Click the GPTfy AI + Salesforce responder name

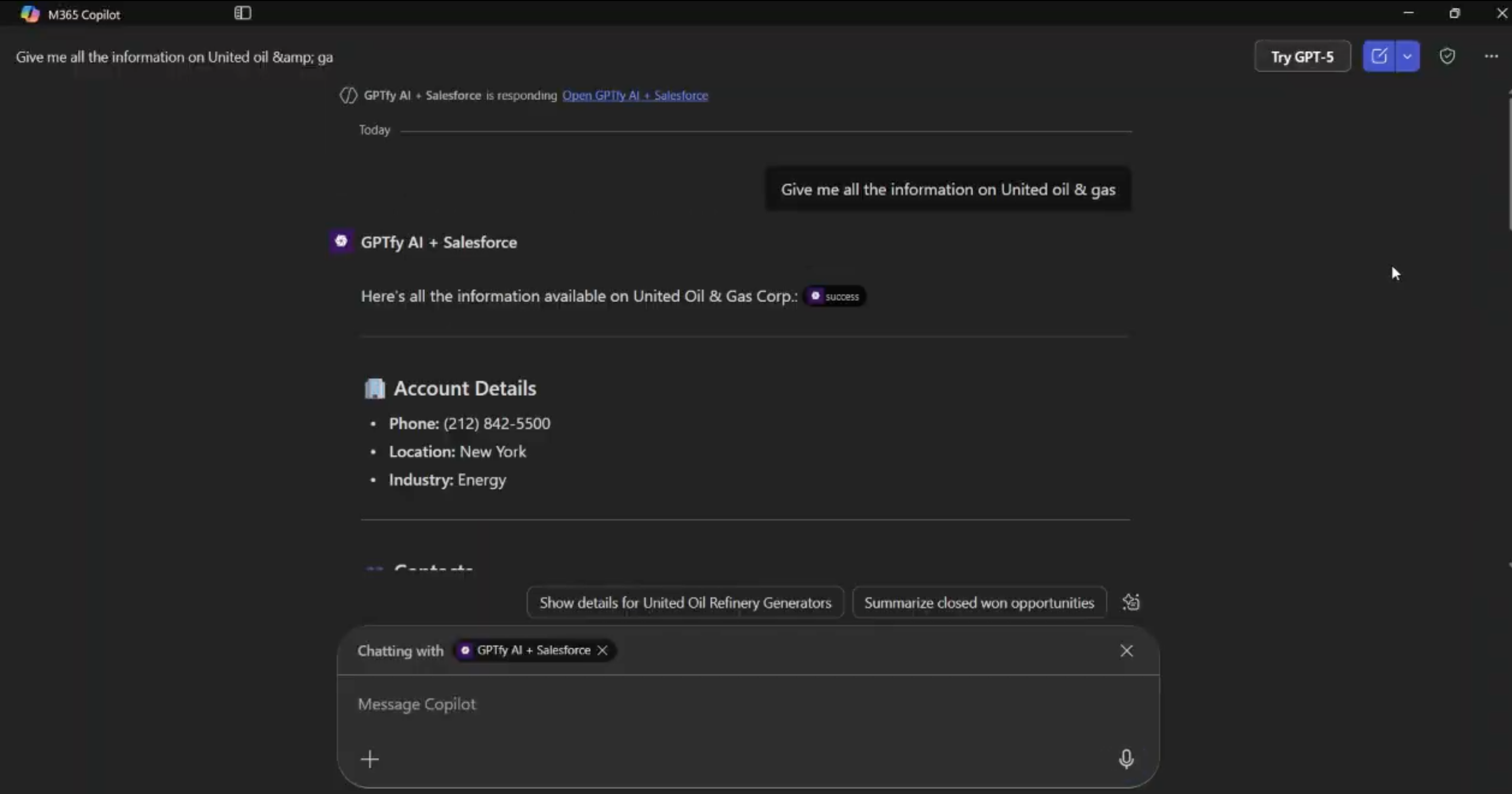coord(439,243)
